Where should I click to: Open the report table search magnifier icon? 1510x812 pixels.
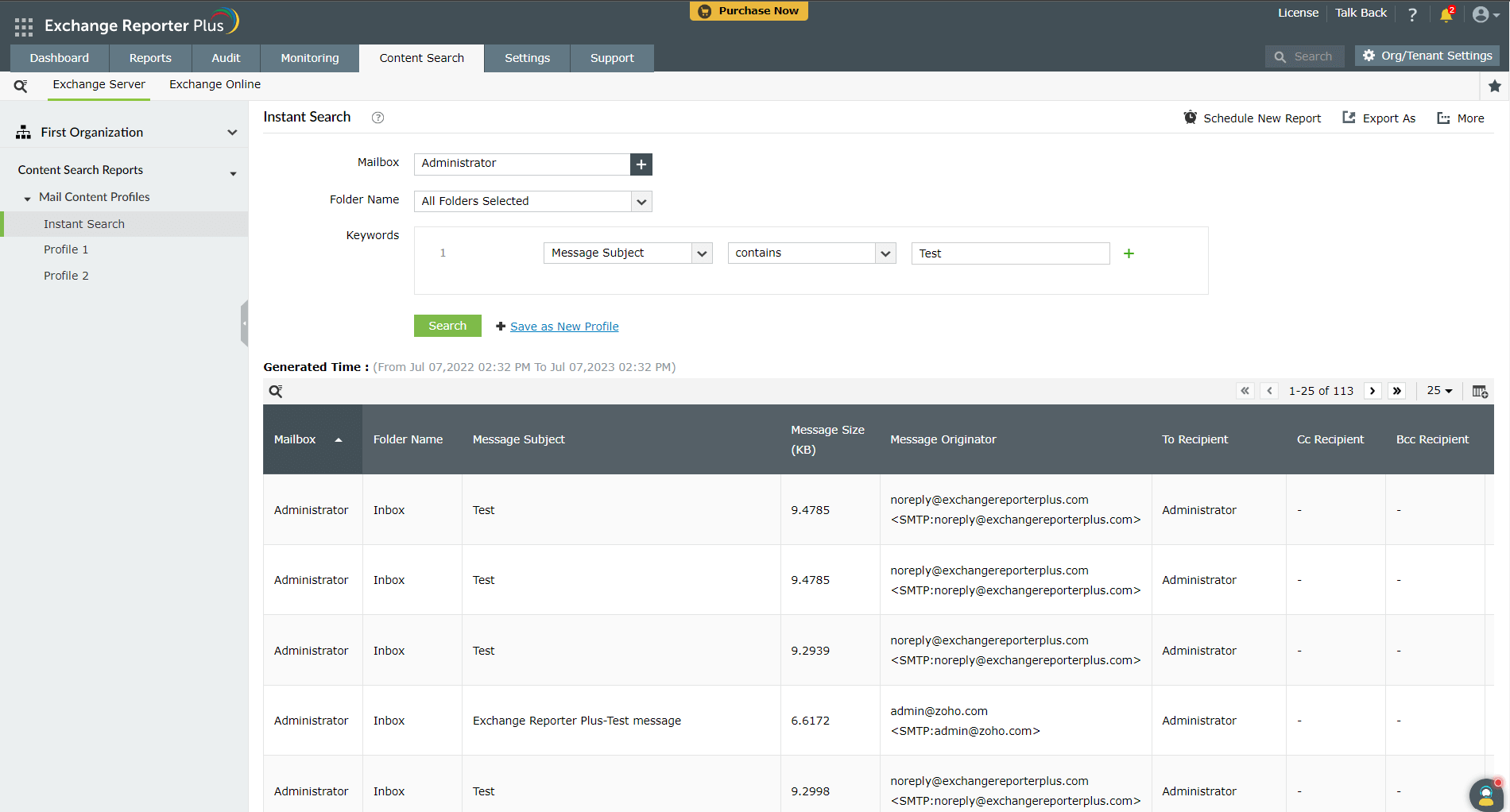point(276,391)
